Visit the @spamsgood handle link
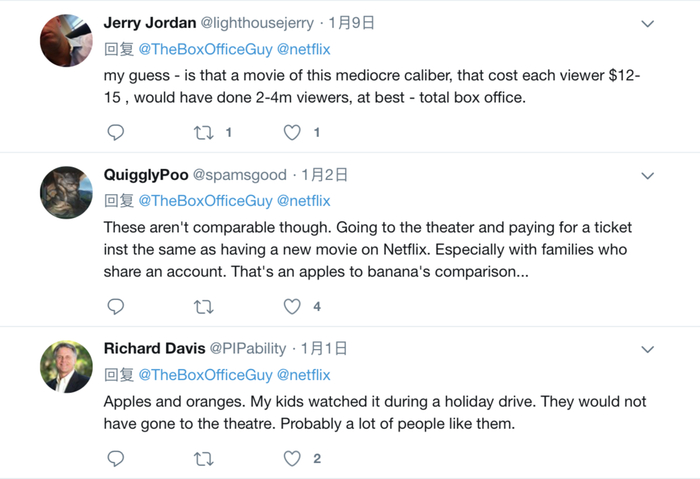 click(239, 175)
